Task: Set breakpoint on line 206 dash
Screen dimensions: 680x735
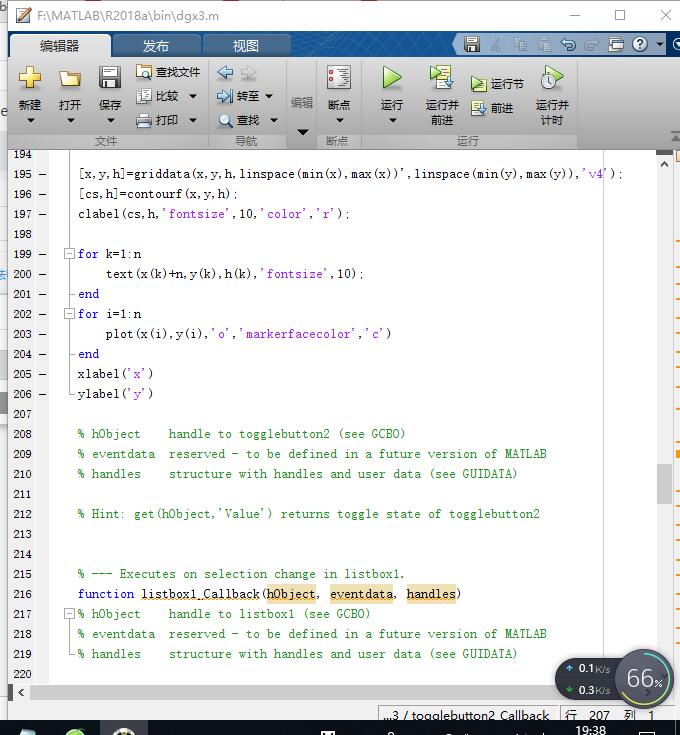Action: pyautogui.click(x=43, y=394)
